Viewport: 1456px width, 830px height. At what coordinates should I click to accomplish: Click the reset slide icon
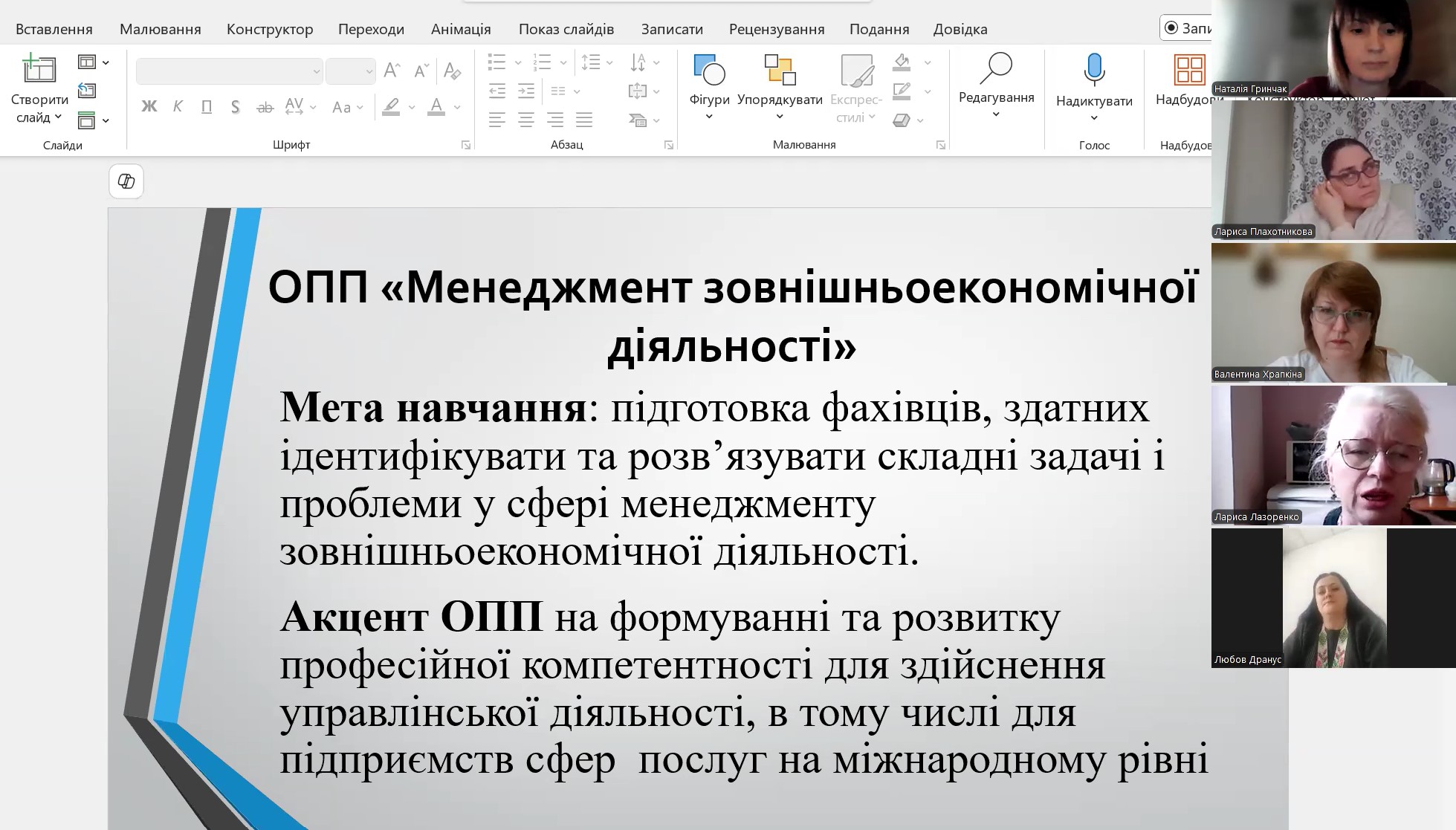point(87,91)
